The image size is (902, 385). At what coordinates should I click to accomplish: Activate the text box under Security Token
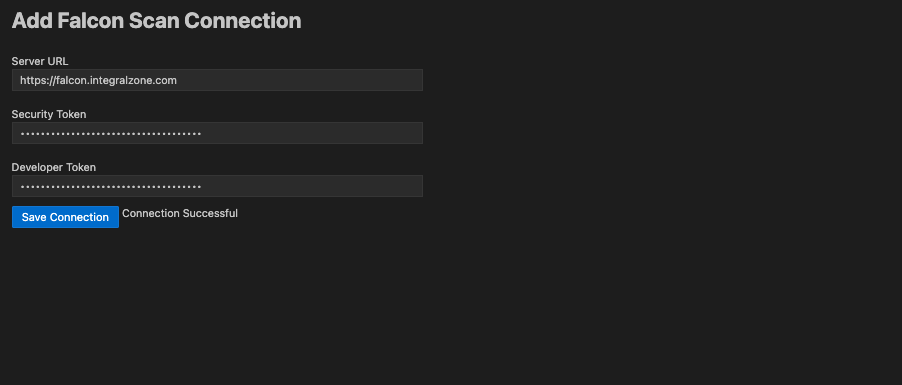pyautogui.click(x=217, y=133)
